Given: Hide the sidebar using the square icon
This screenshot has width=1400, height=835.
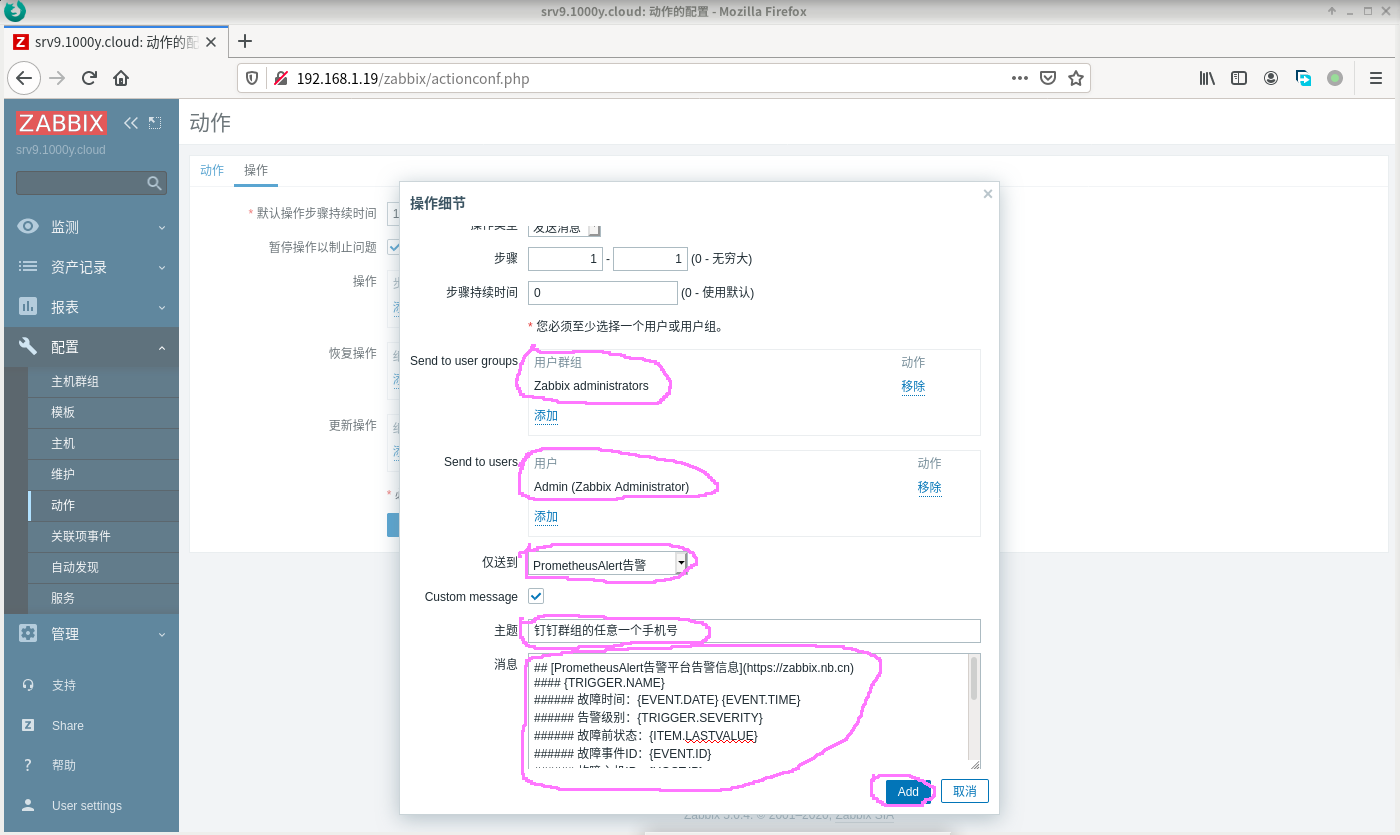Looking at the screenshot, I should point(155,123).
